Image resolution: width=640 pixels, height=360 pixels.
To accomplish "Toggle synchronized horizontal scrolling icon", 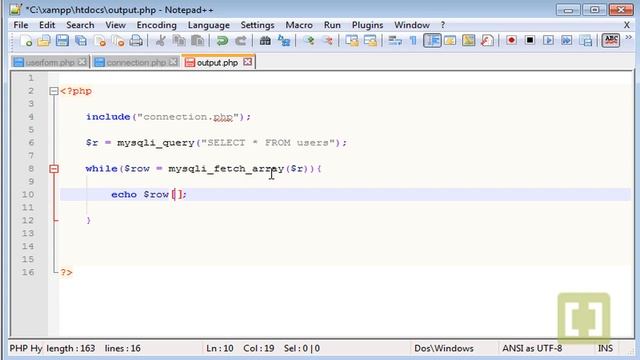I will 370,40.
